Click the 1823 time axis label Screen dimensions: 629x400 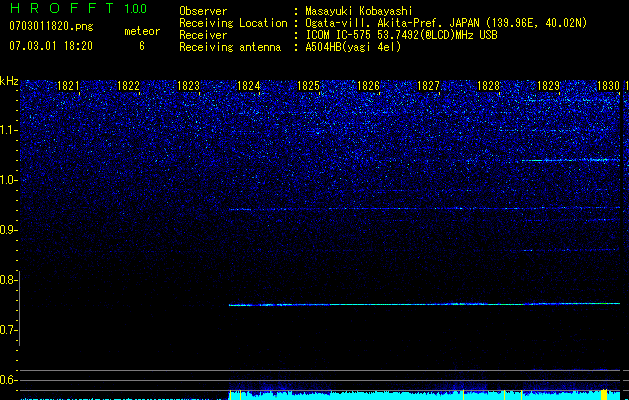coord(189,86)
